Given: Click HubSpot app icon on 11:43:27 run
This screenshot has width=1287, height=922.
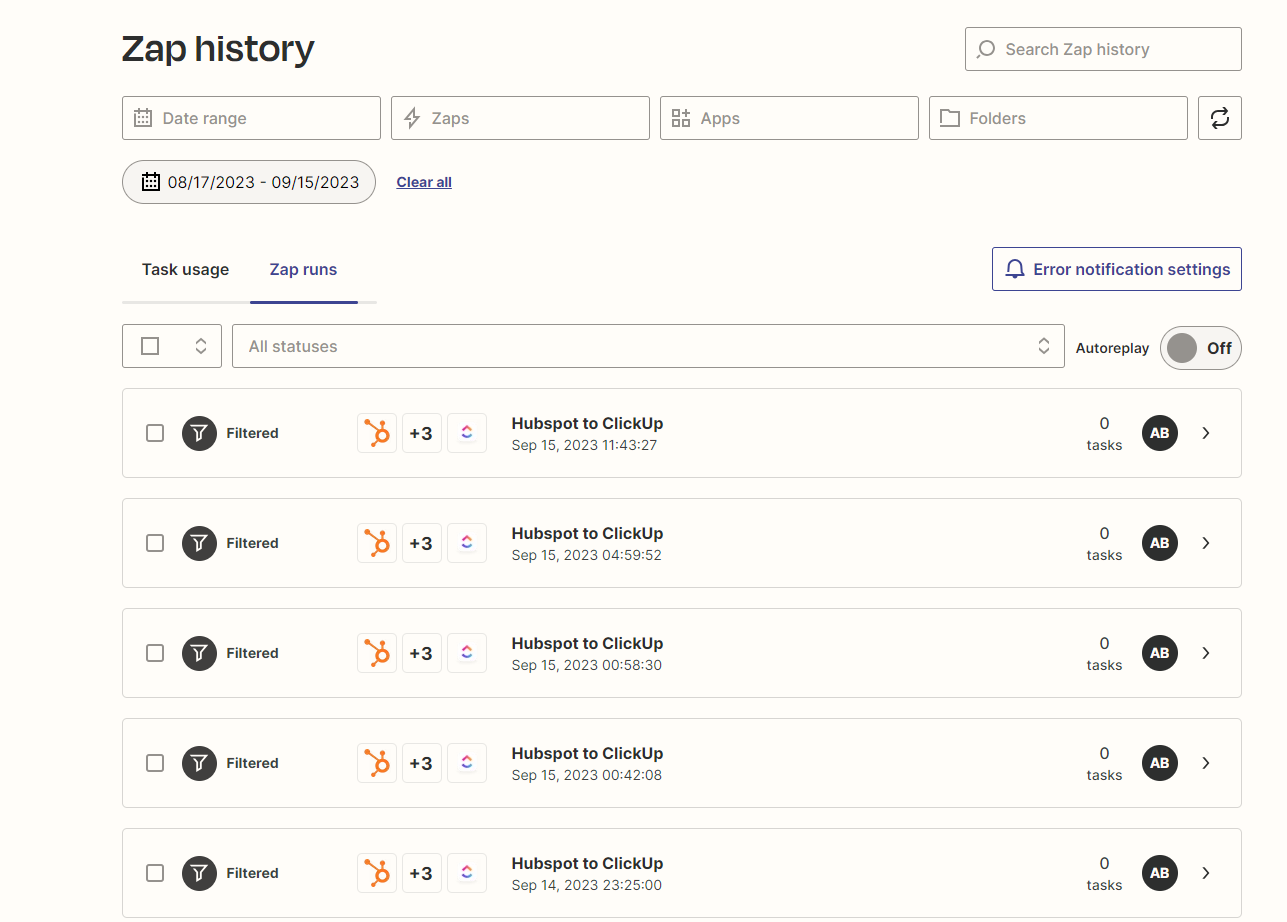Looking at the screenshot, I should tap(377, 433).
